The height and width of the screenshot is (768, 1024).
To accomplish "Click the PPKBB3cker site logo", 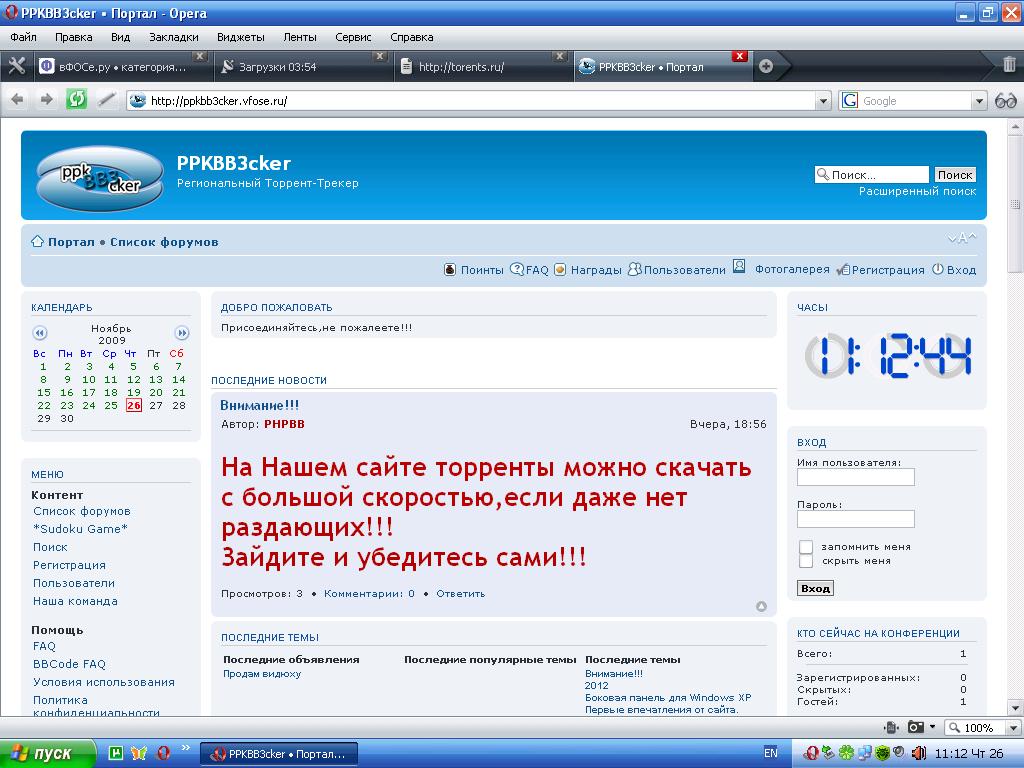I will 100,176.
